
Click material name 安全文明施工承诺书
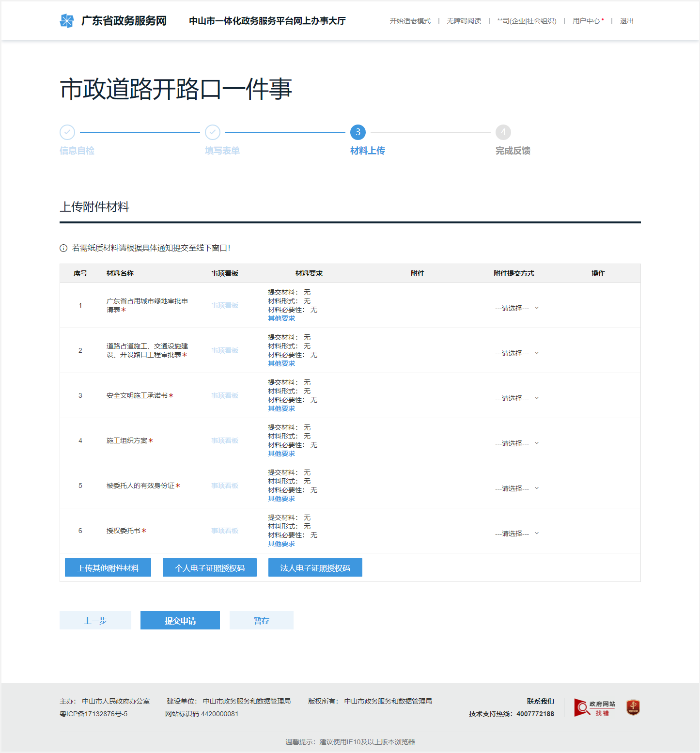(x=137, y=396)
